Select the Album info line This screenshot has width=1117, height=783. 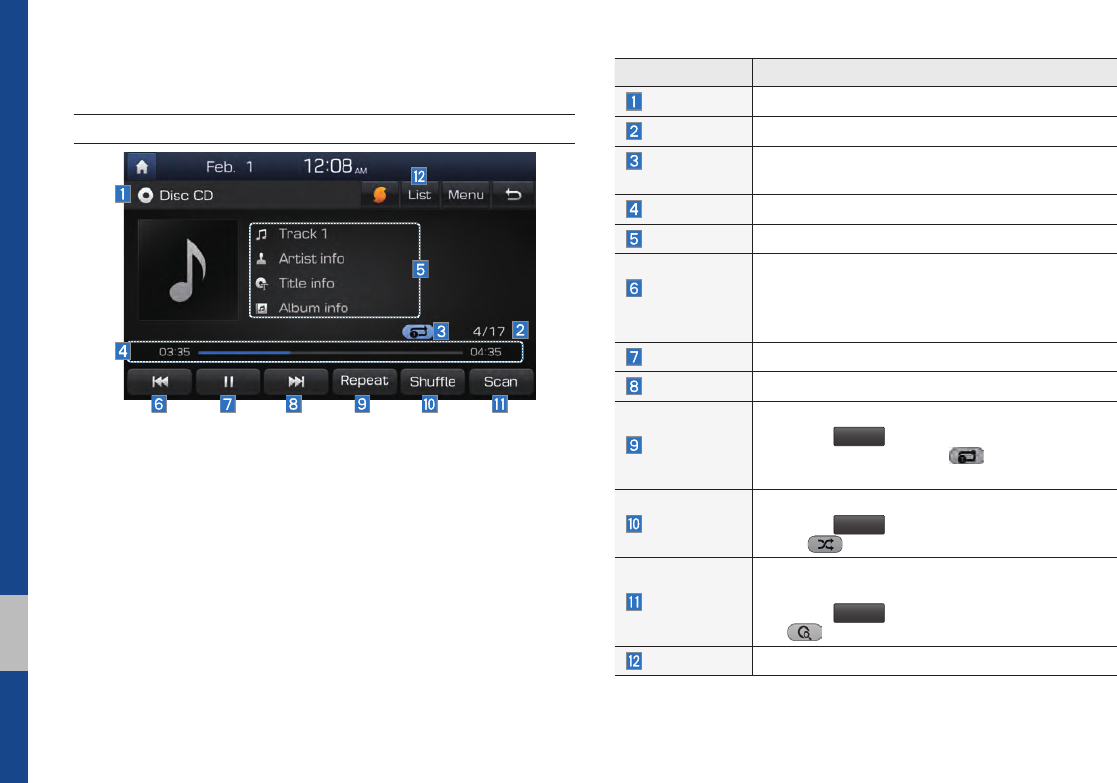pyautogui.click(x=313, y=308)
